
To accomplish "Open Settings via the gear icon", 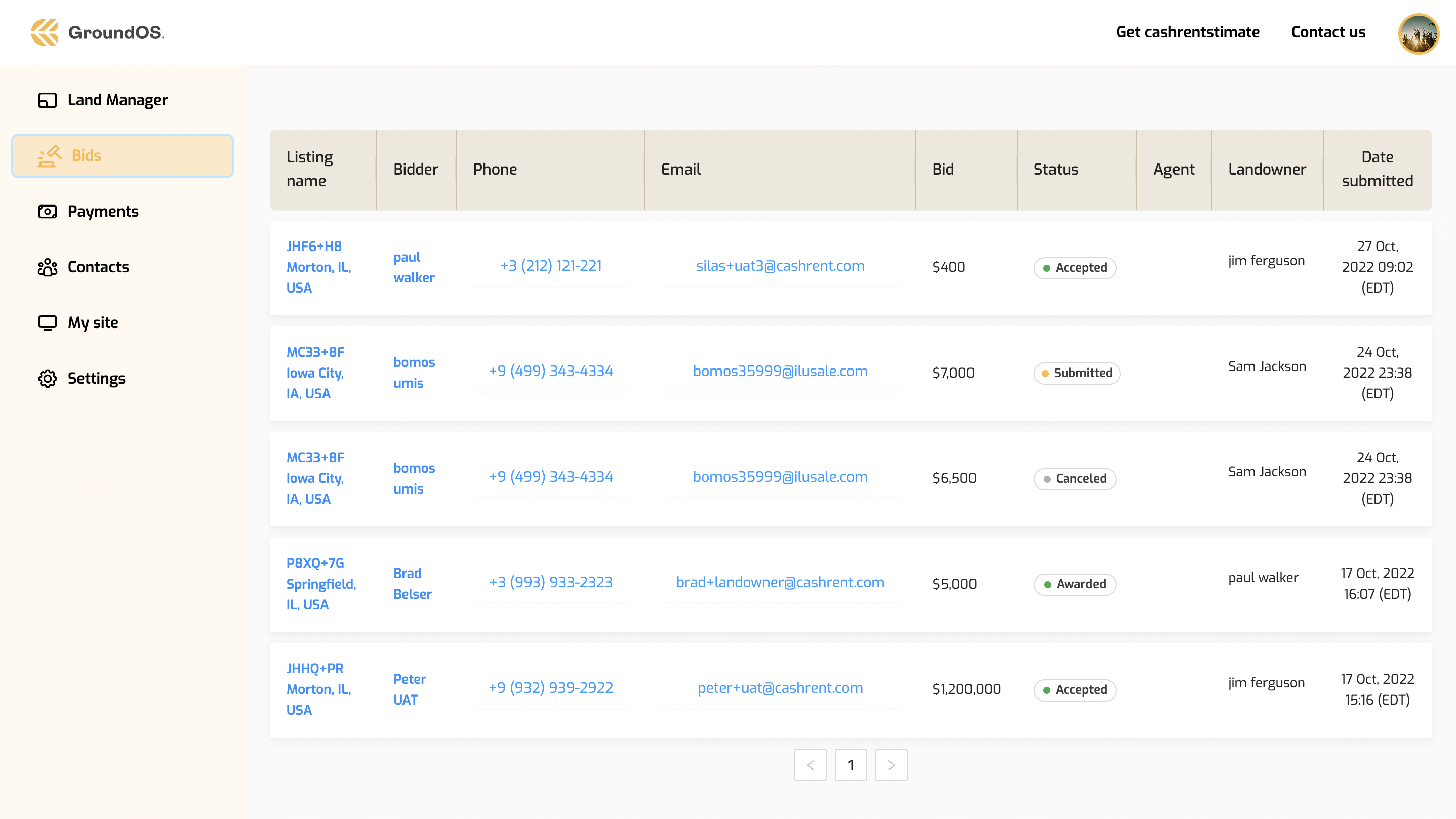I will point(48,378).
